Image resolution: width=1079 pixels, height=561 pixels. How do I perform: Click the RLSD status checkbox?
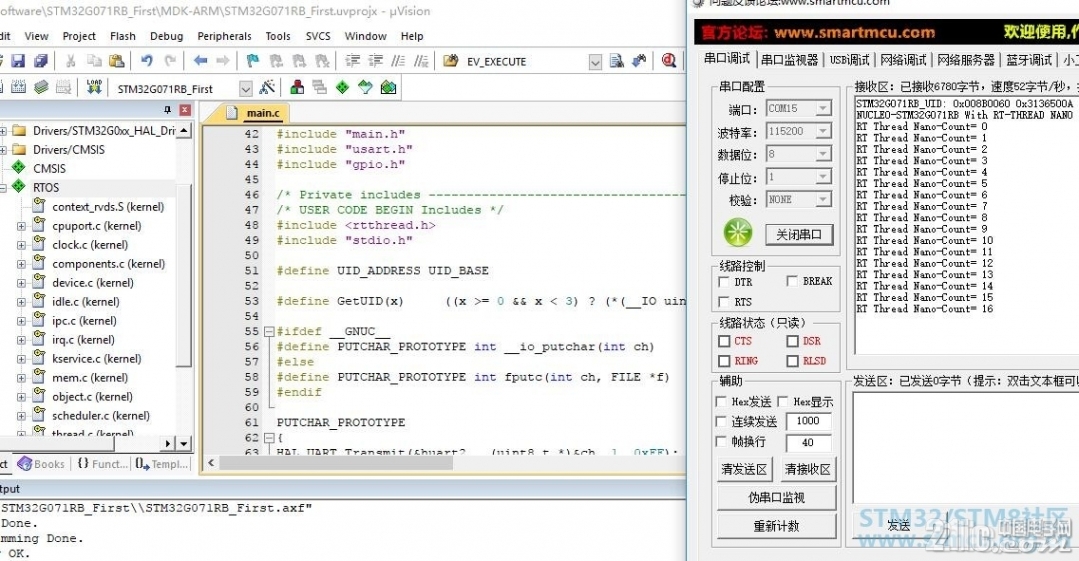[793, 361]
